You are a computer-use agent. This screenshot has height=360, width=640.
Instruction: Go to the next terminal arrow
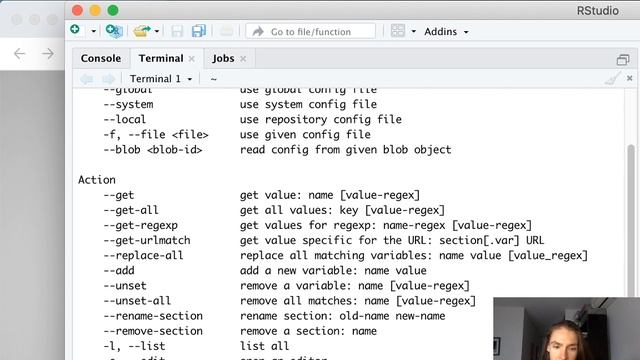pyautogui.click(x=108, y=79)
